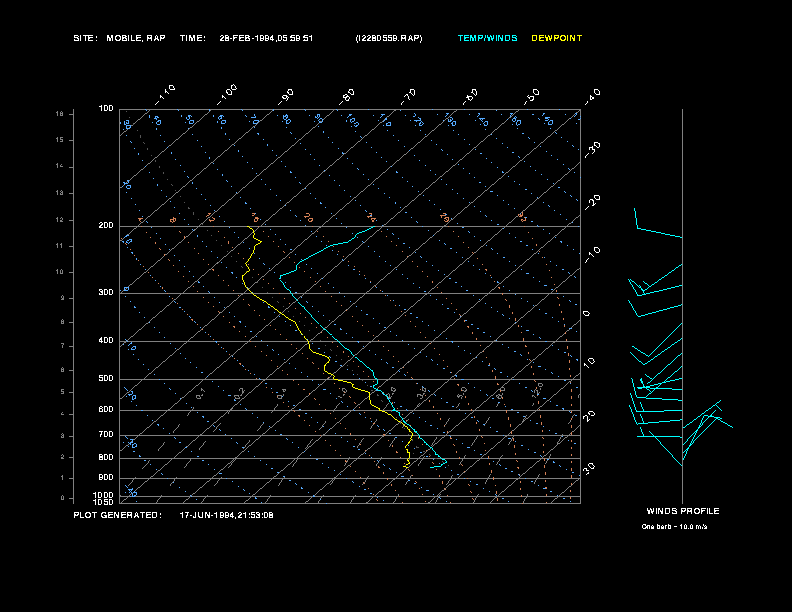Click the -50 temperature label on top axis
The image size is (792, 612).
pos(532,96)
